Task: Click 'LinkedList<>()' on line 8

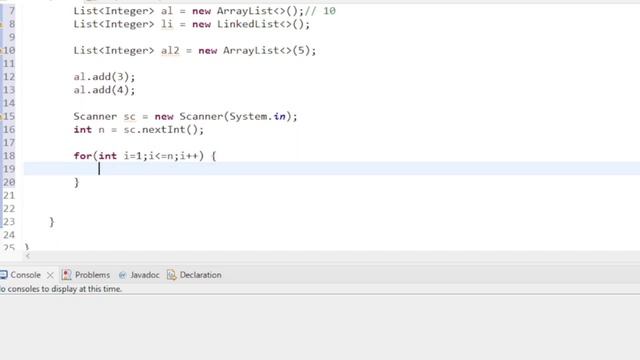Action: click(260, 24)
